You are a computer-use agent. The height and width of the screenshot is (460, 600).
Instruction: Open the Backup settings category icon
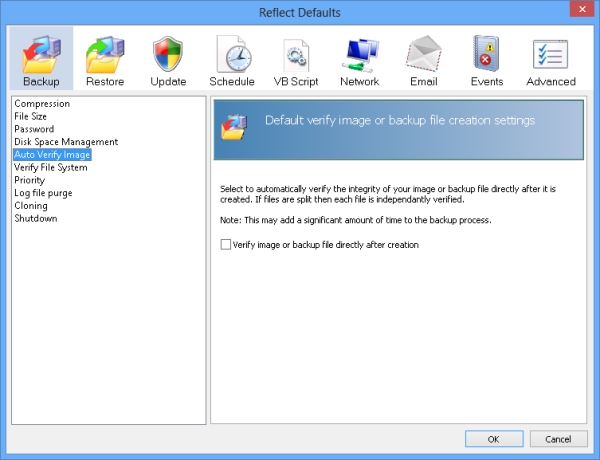pos(41,58)
